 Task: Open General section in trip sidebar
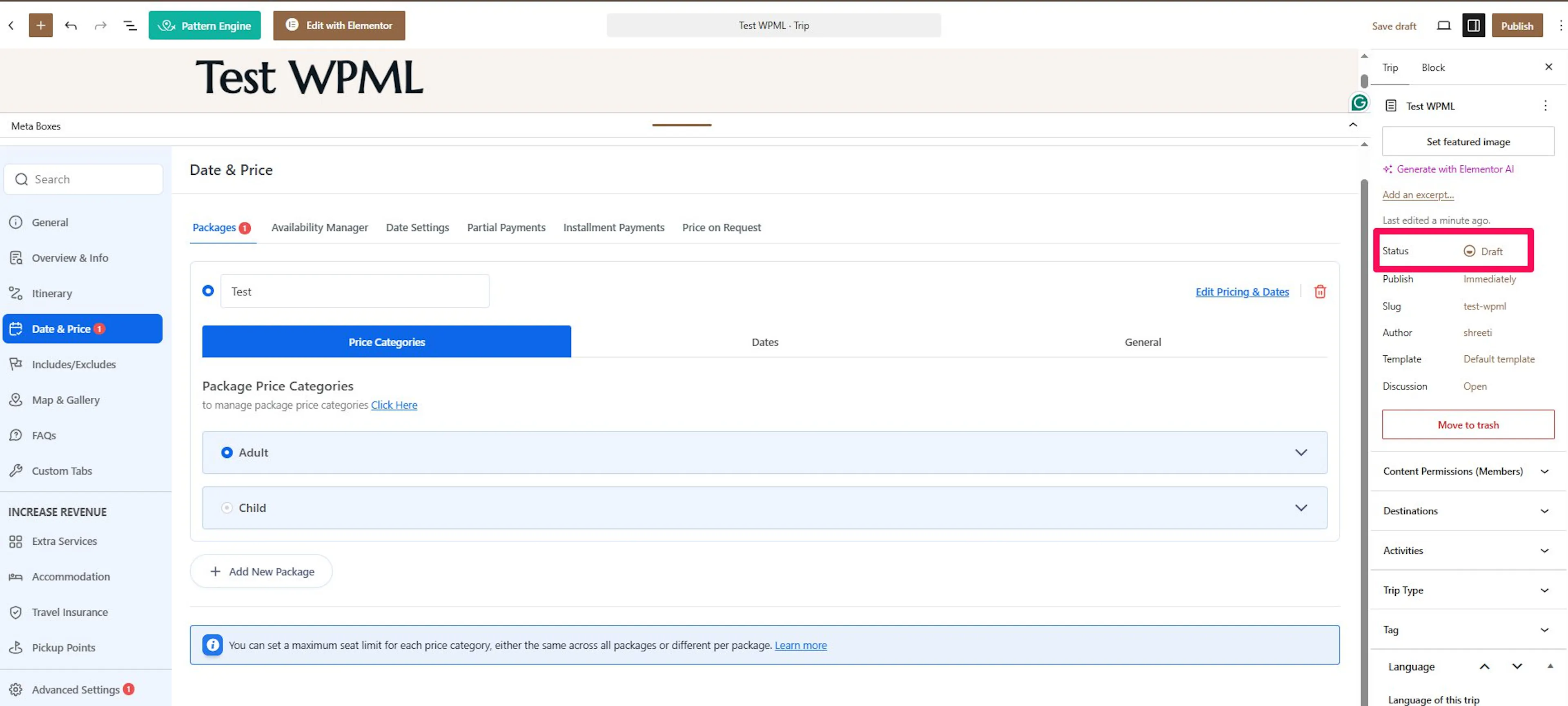pyautogui.click(x=83, y=222)
